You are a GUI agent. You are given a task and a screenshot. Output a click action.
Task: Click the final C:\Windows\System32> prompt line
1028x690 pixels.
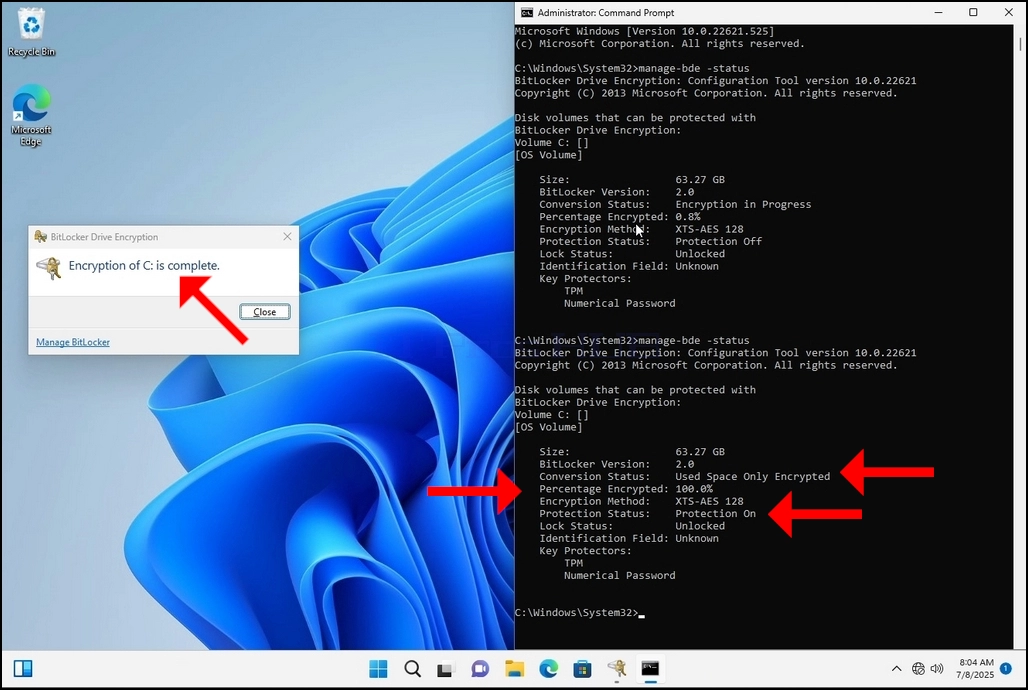tap(580, 613)
